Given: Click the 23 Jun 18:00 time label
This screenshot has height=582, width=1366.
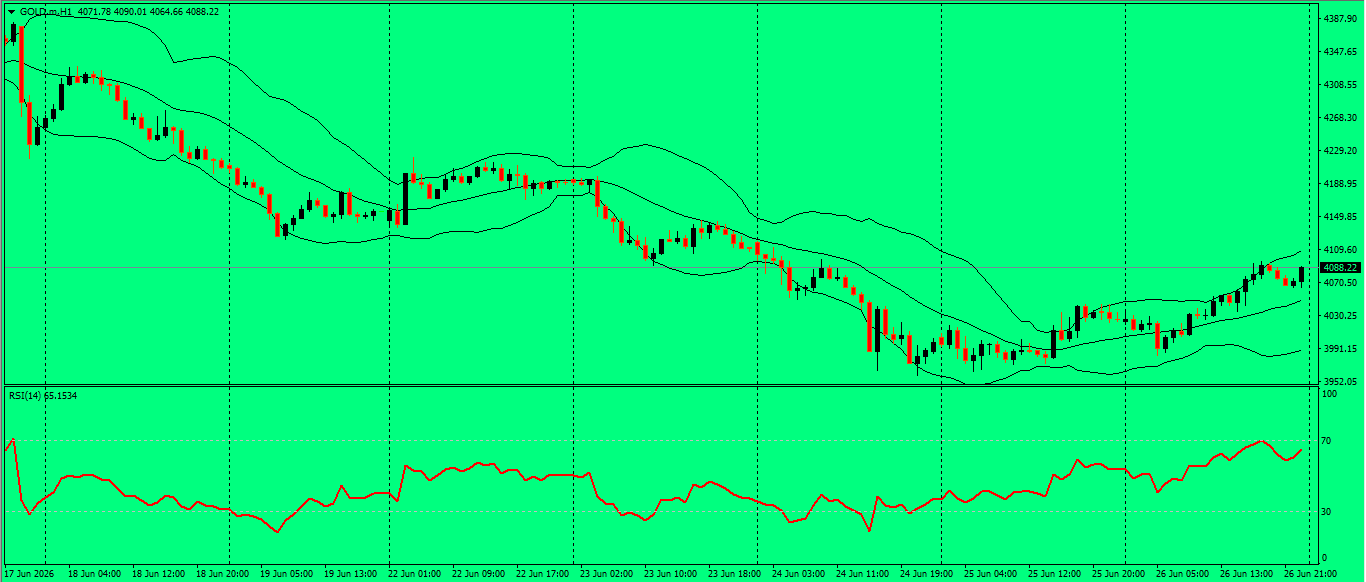Looking at the screenshot, I should pos(735,574).
